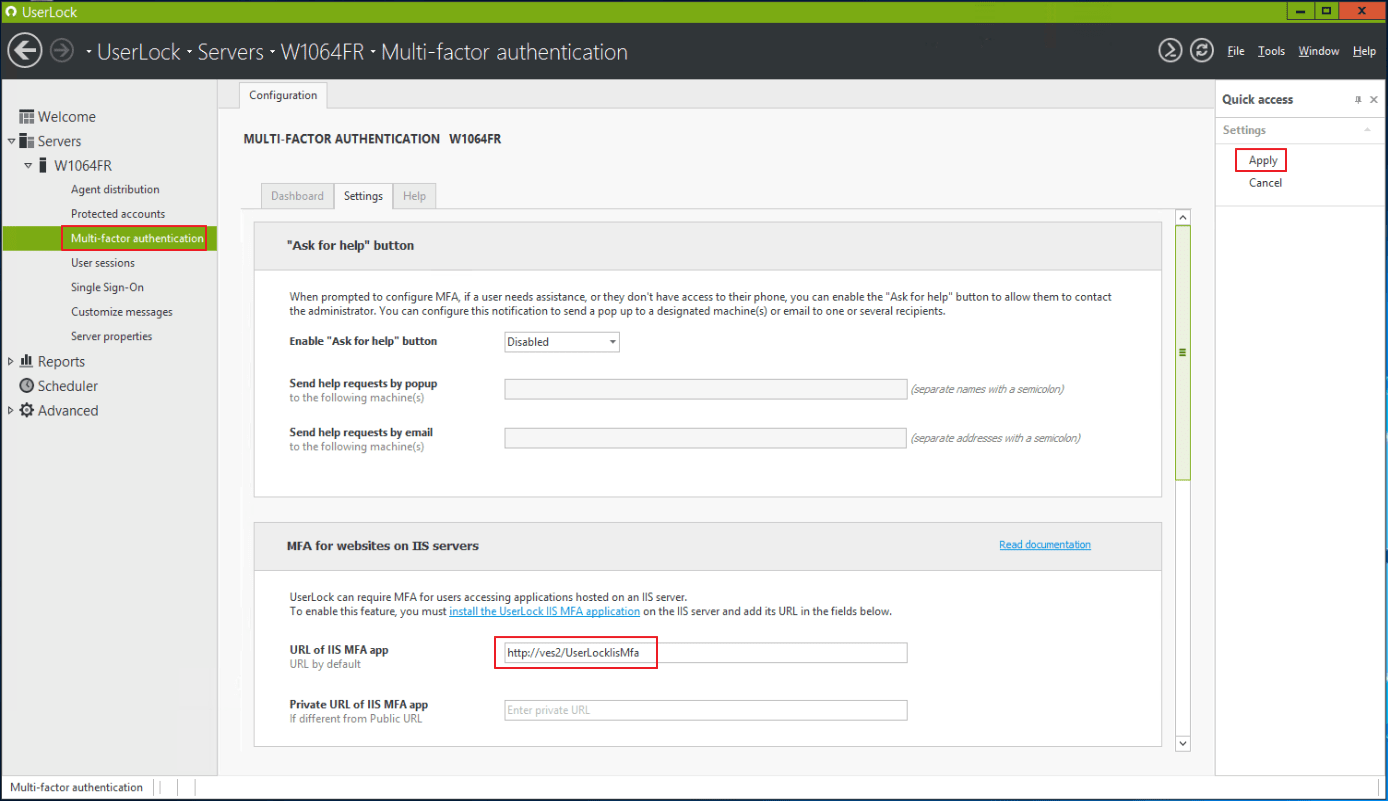Expand the Reports tree node
Viewport: 1388px width, 801px height.
11,361
